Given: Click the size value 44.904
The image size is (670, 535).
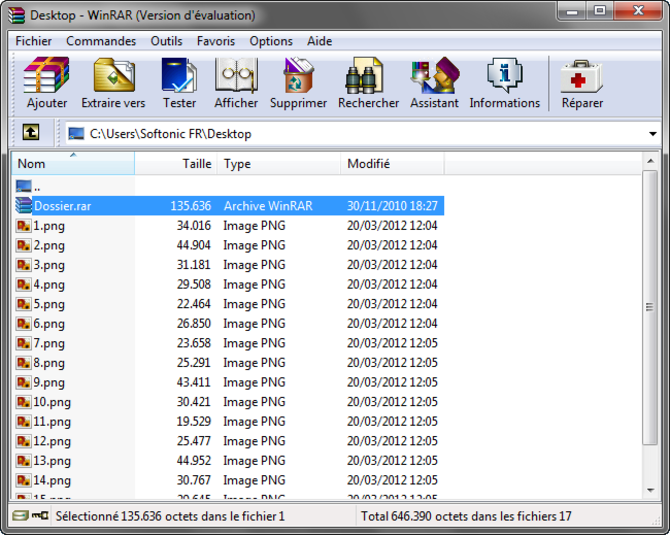Looking at the screenshot, I should (194, 245).
